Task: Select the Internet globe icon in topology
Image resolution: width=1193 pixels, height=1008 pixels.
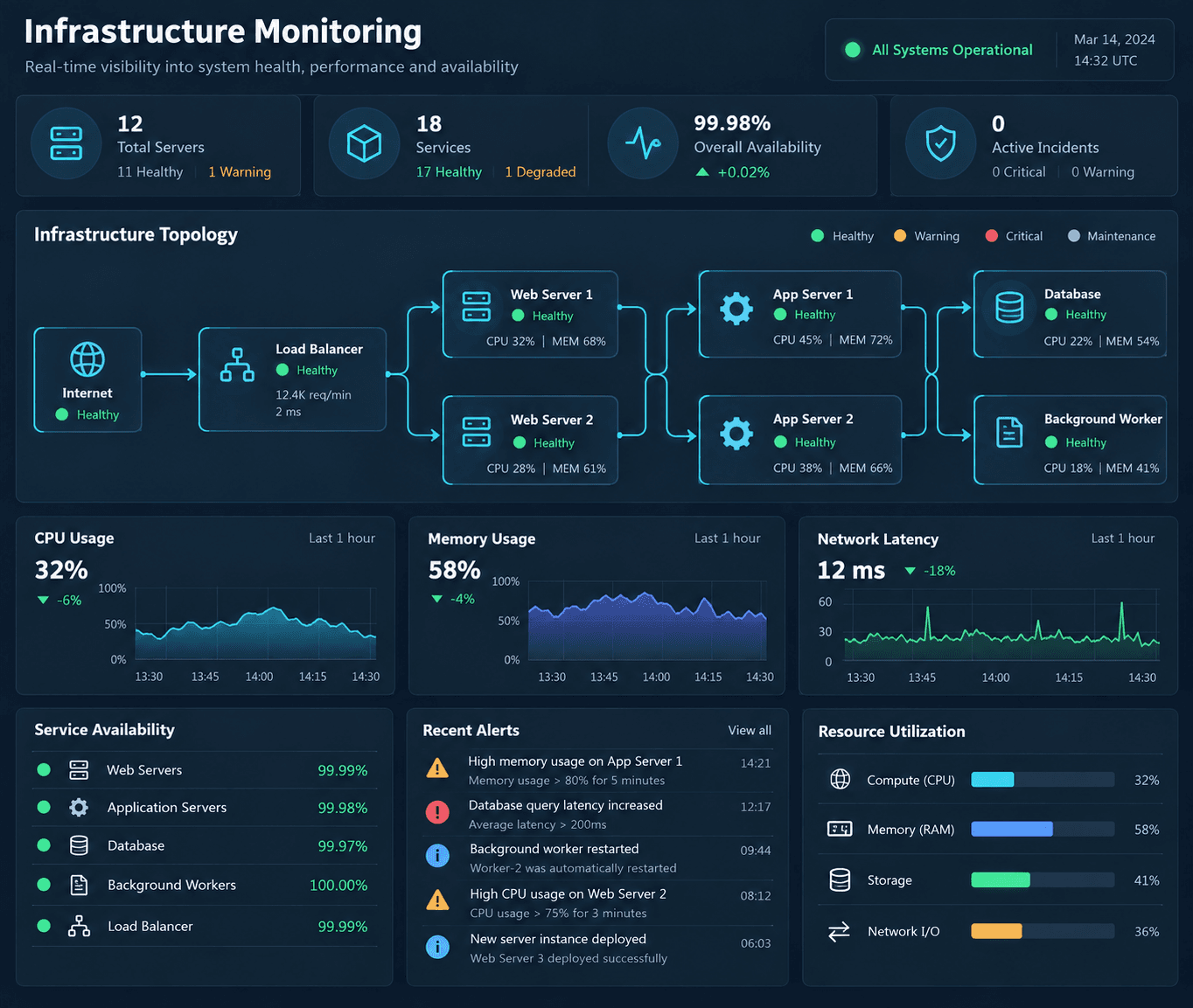Action: coord(87,359)
